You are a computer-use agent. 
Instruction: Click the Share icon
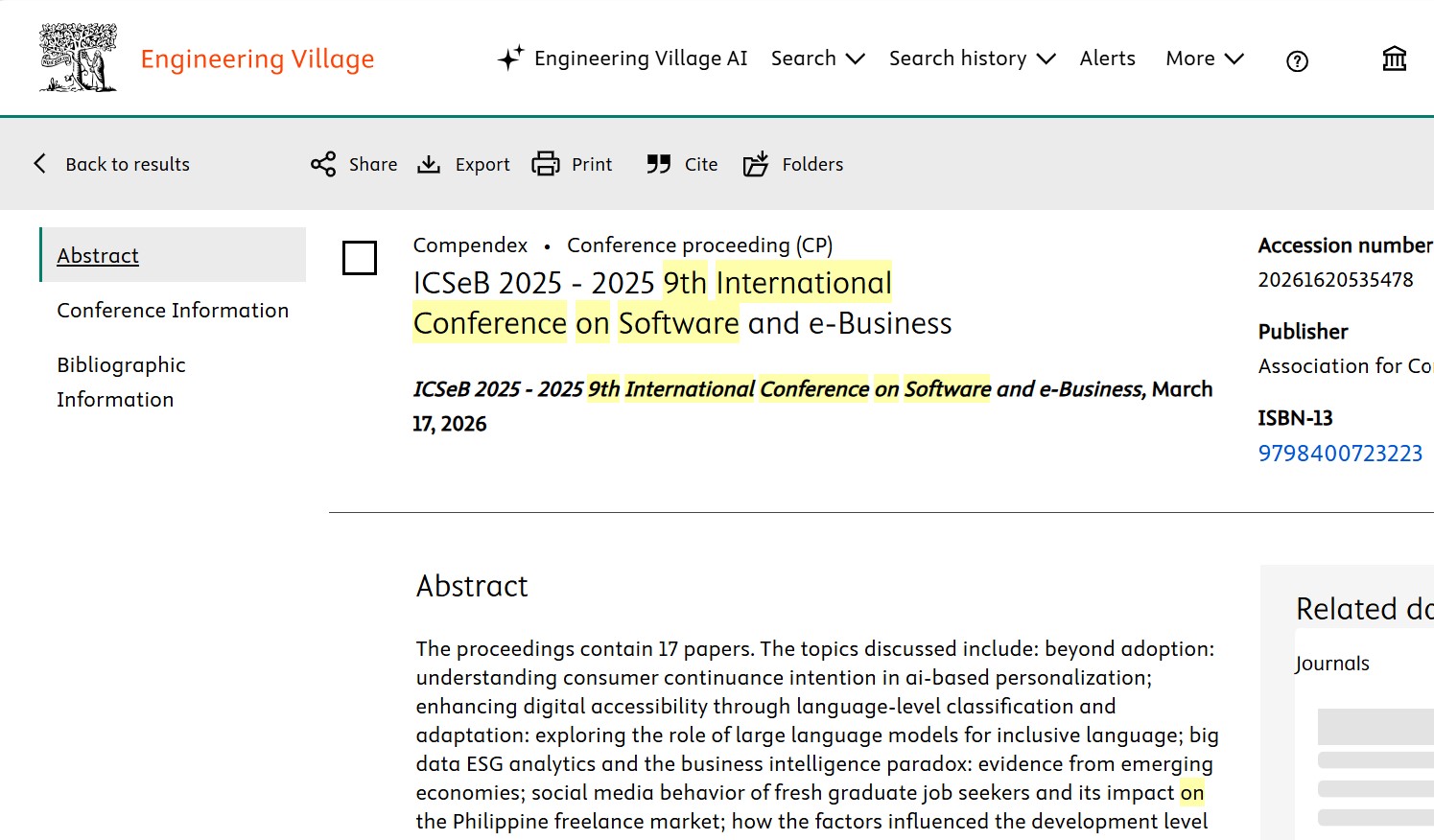(x=323, y=164)
